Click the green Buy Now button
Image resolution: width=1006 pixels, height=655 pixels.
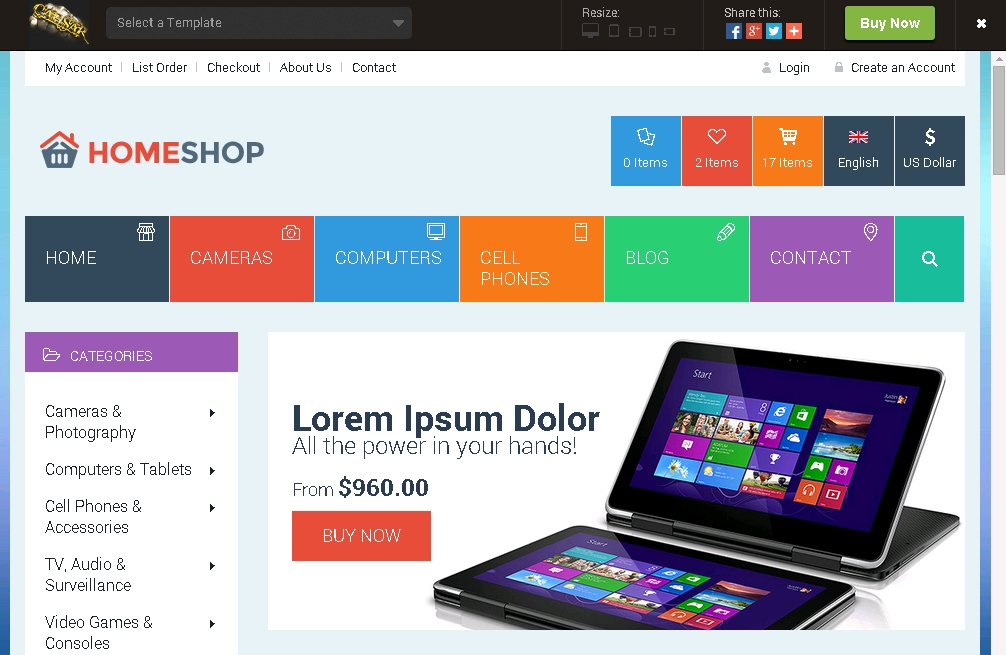tap(889, 23)
